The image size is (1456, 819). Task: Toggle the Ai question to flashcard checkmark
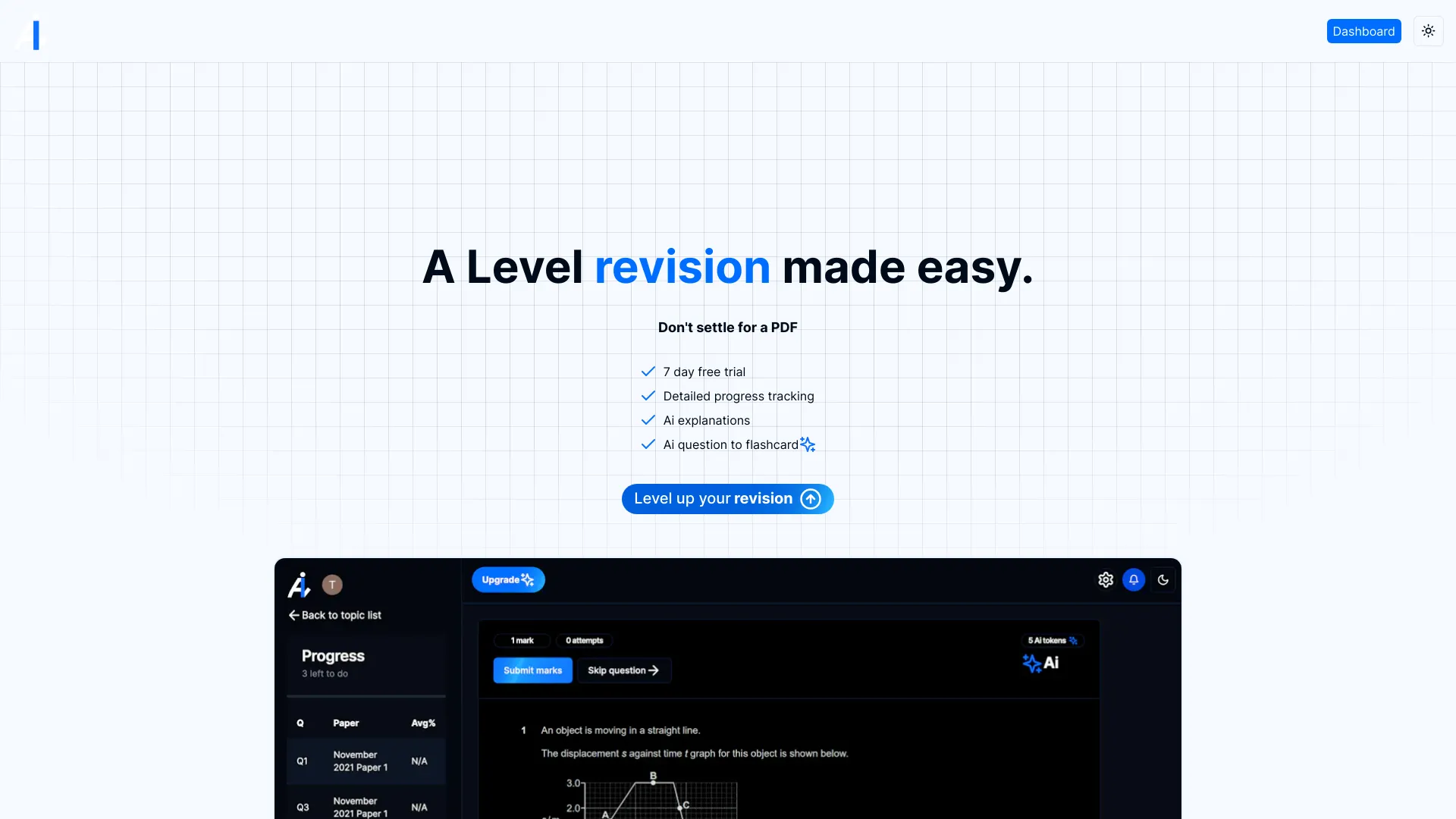click(x=649, y=444)
